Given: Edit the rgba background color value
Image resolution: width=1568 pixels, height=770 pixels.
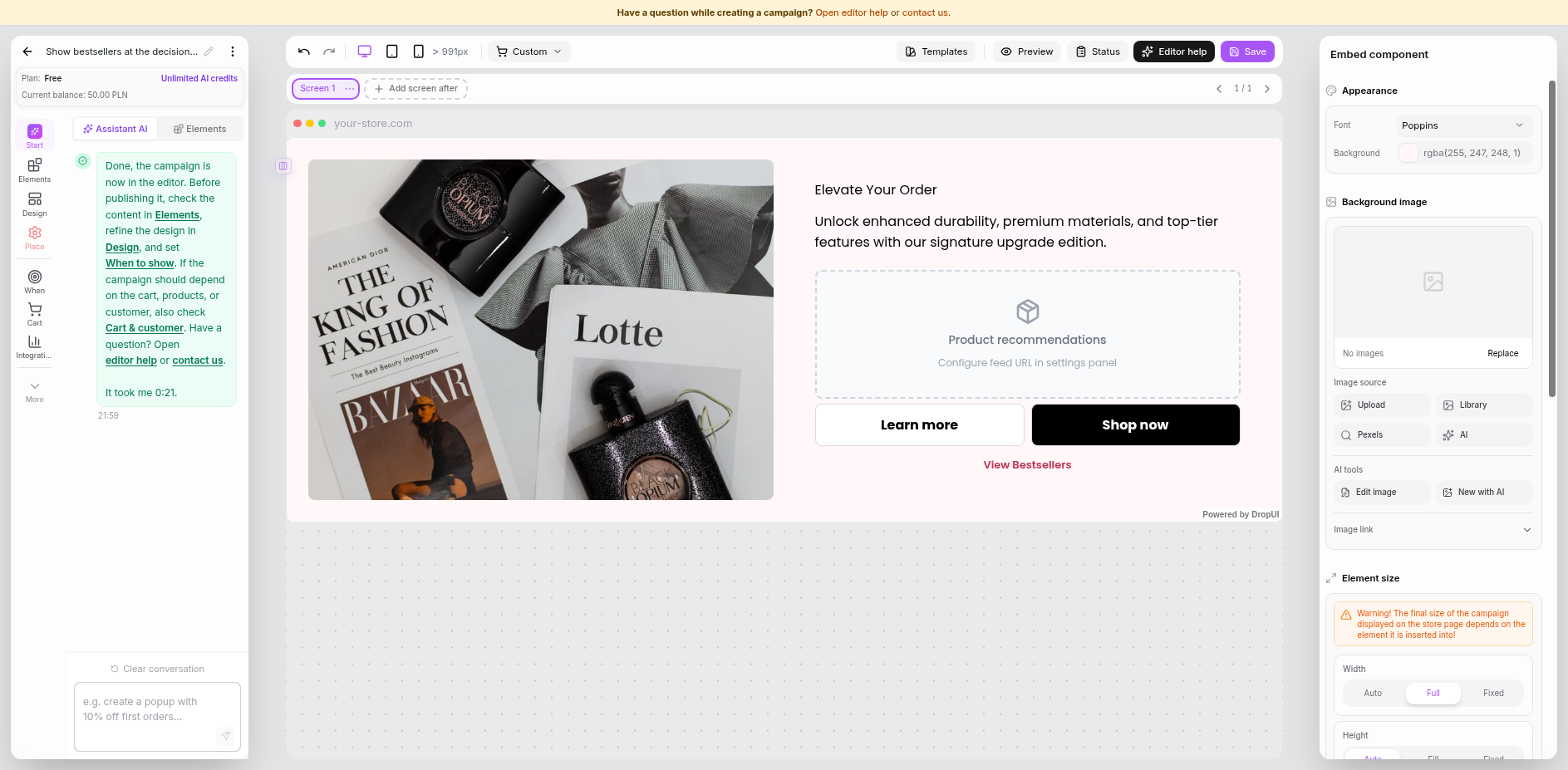Looking at the screenshot, I should click(x=1472, y=153).
